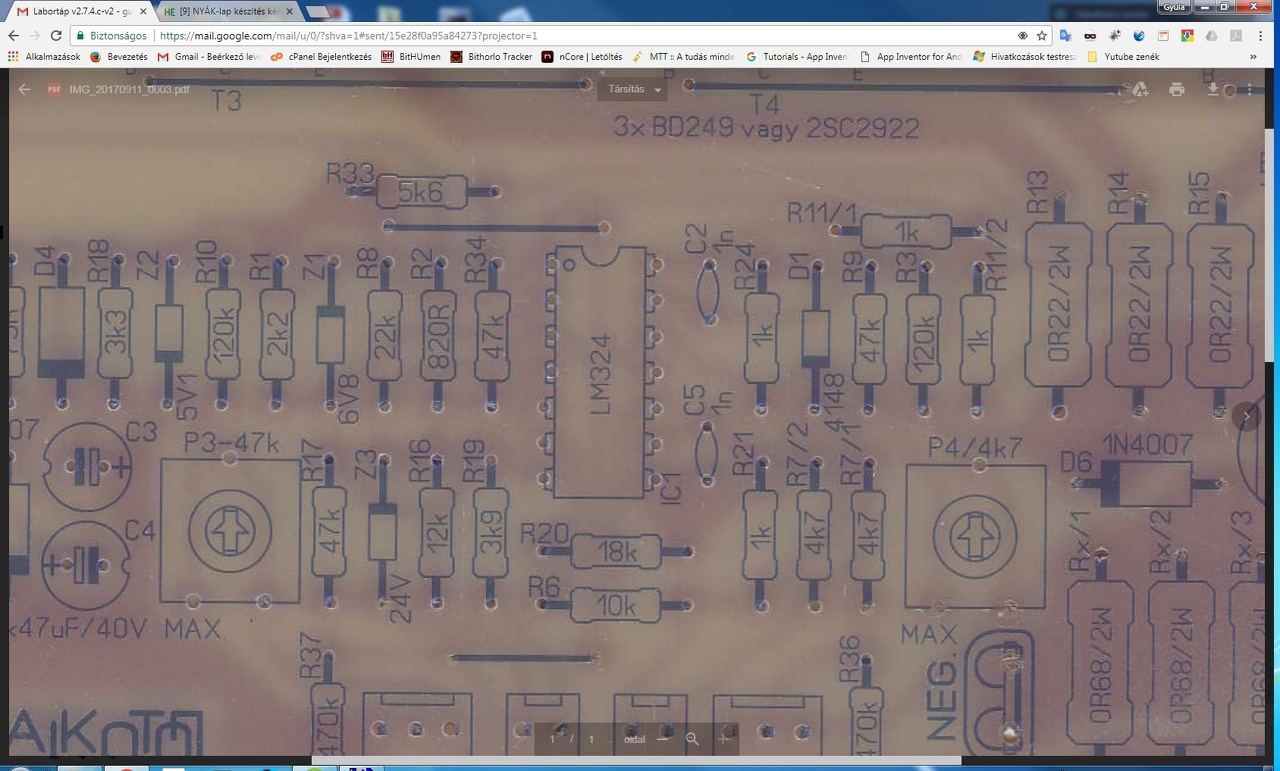Open the PDF extension icon
This screenshot has height=771, width=1280.
(x=1236, y=35)
